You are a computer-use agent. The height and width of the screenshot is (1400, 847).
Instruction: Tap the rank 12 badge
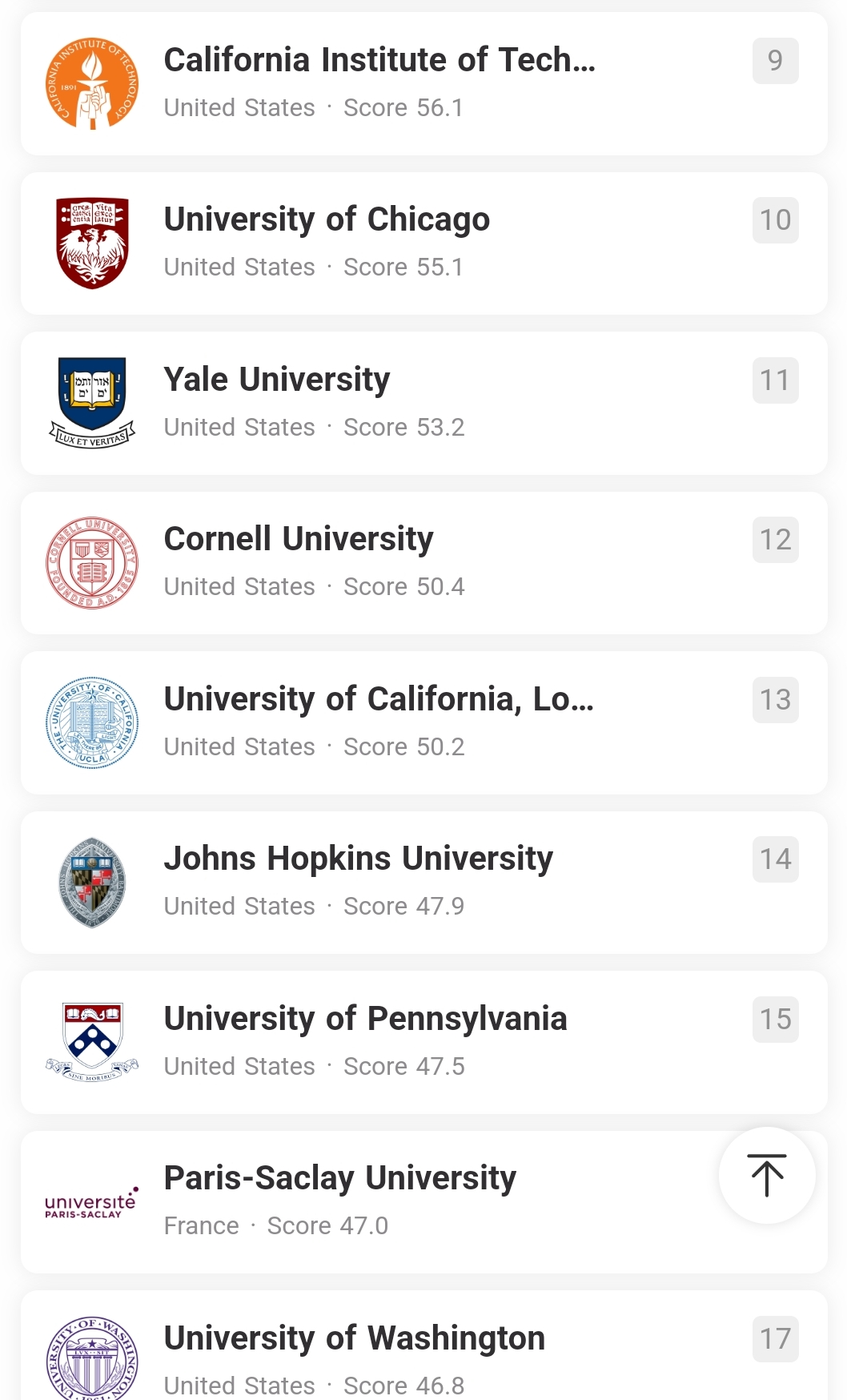pyautogui.click(x=775, y=540)
